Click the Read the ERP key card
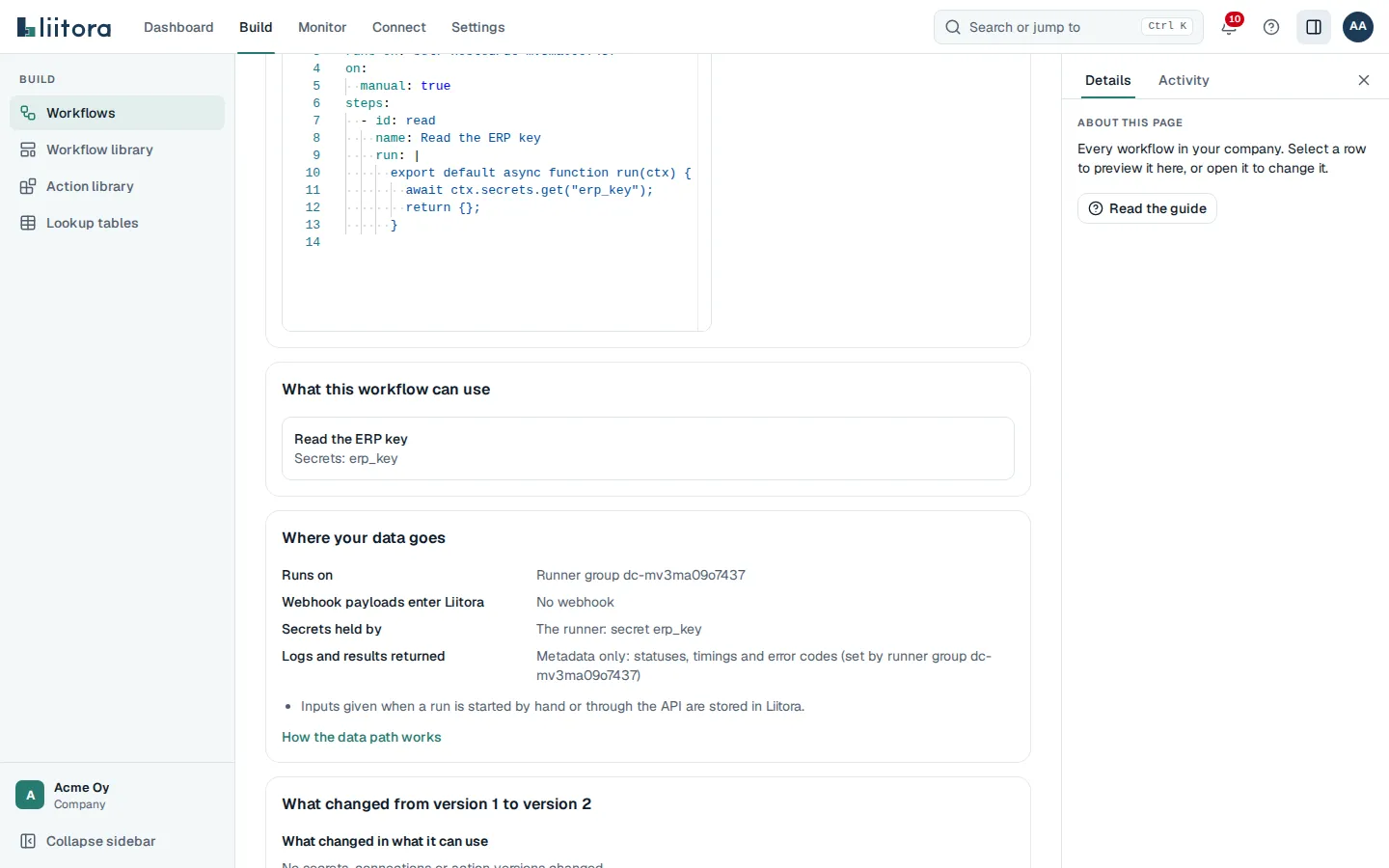This screenshot has height=868, width=1389. [x=648, y=448]
